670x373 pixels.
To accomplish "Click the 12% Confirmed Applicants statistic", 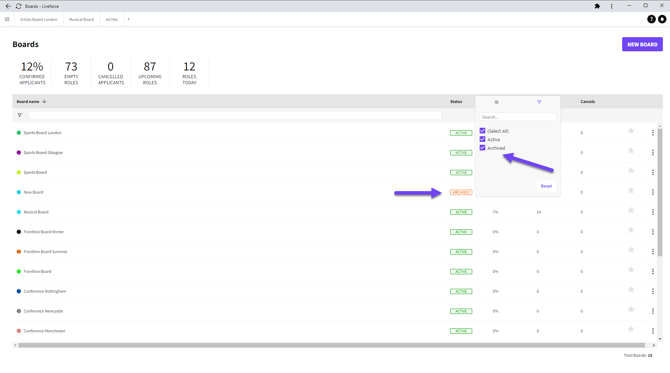I will coord(32,73).
